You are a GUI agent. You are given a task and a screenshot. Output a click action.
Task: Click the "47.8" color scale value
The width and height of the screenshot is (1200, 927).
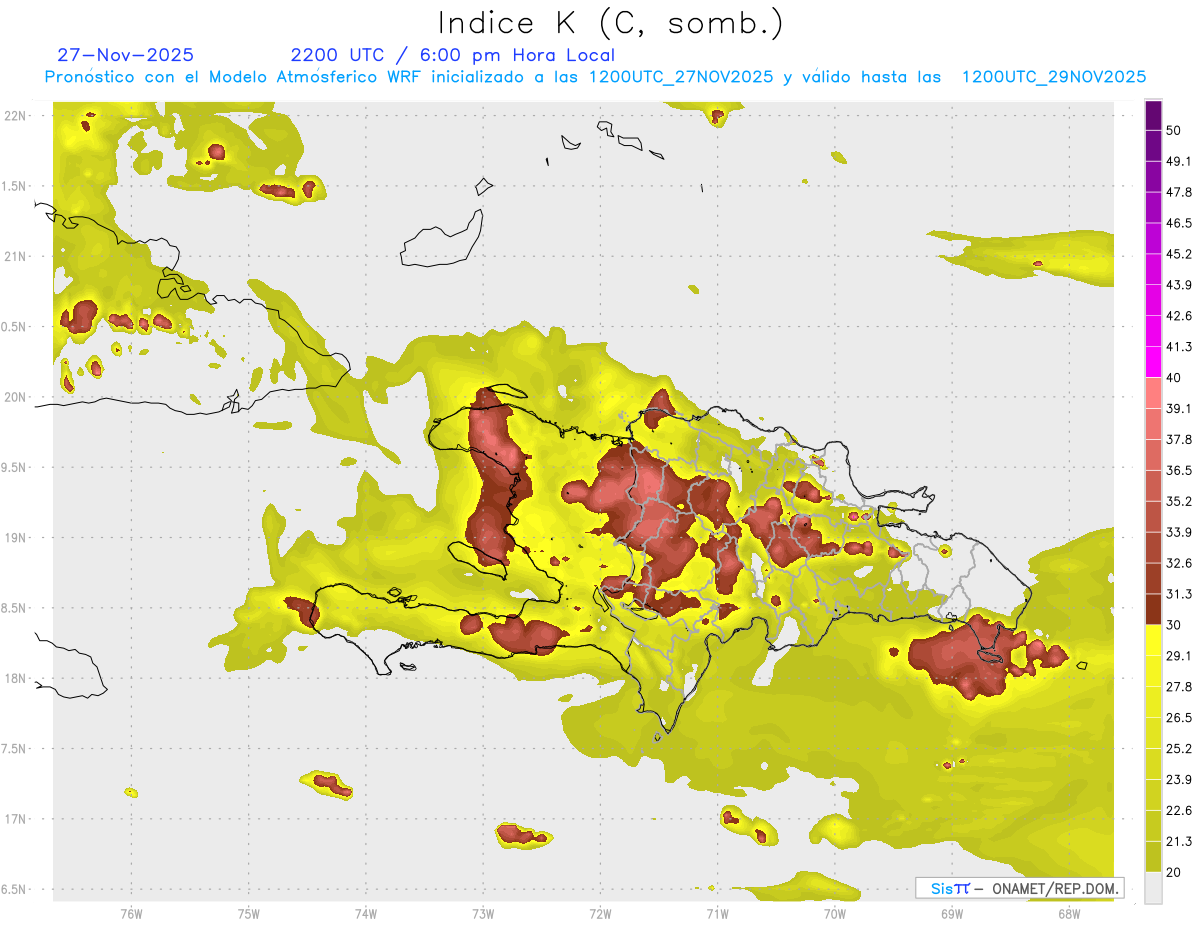(x=1180, y=192)
